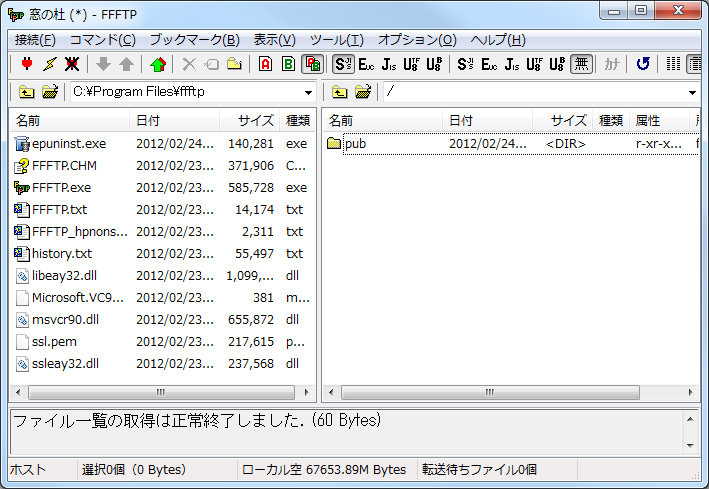This screenshot has width=709, height=489.
Task: Open the ブックマーク(B) menu
Action: [x=194, y=40]
